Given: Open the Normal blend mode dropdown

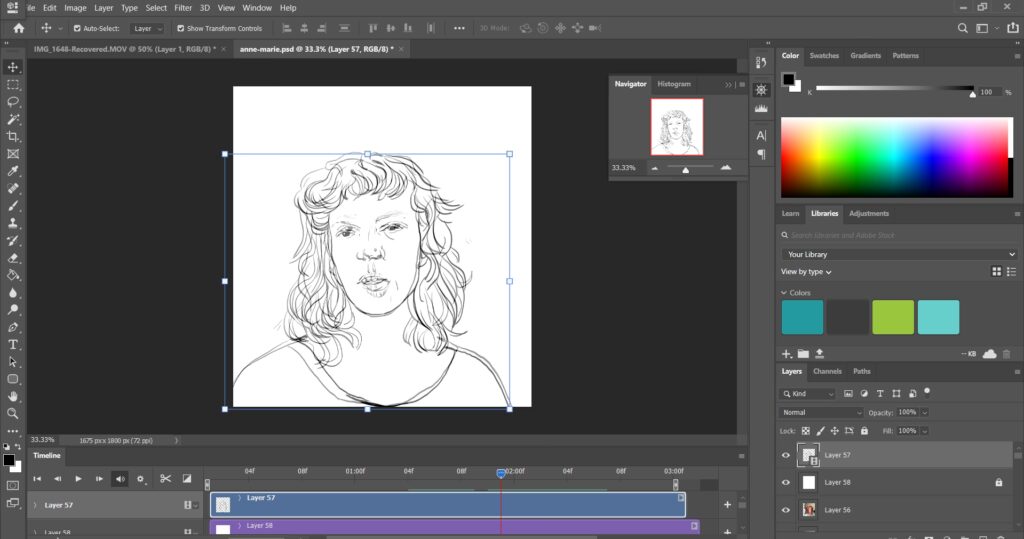Looking at the screenshot, I should [821, 412].
